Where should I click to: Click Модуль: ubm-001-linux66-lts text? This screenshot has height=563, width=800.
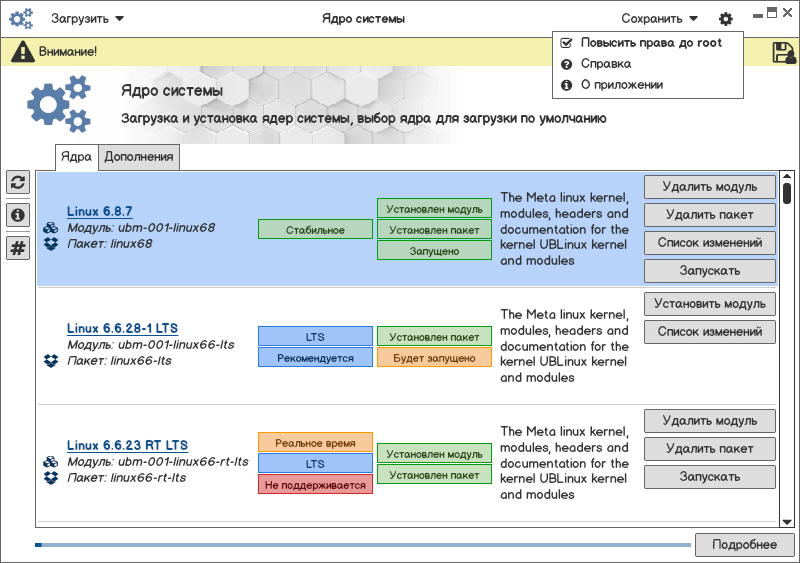click(151, 345)
